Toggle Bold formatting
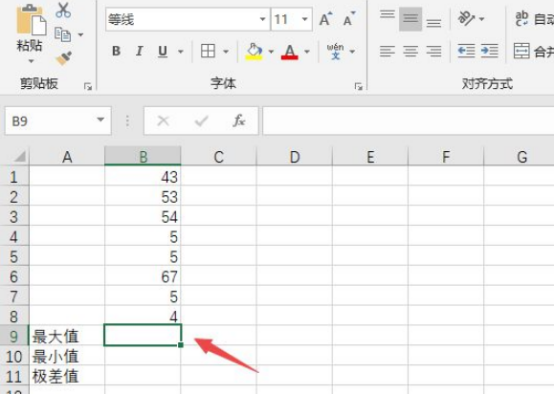Viewport: 554px width, 394px height. click(x=116, y=51)
